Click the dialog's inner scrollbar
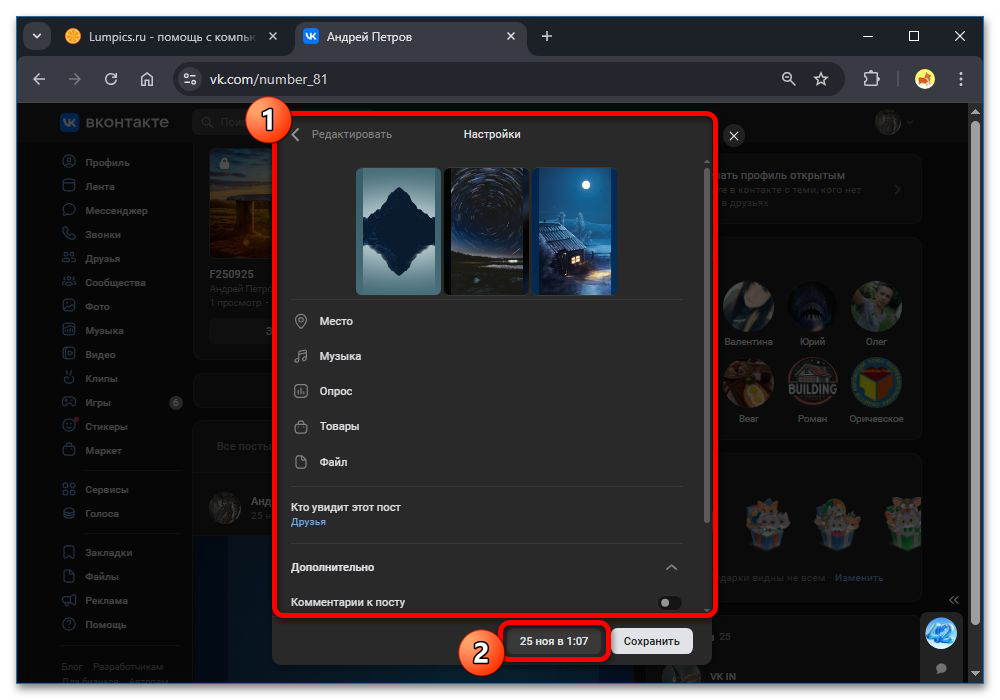Viewport: 1000px width, 700px height. click(706, 344)
